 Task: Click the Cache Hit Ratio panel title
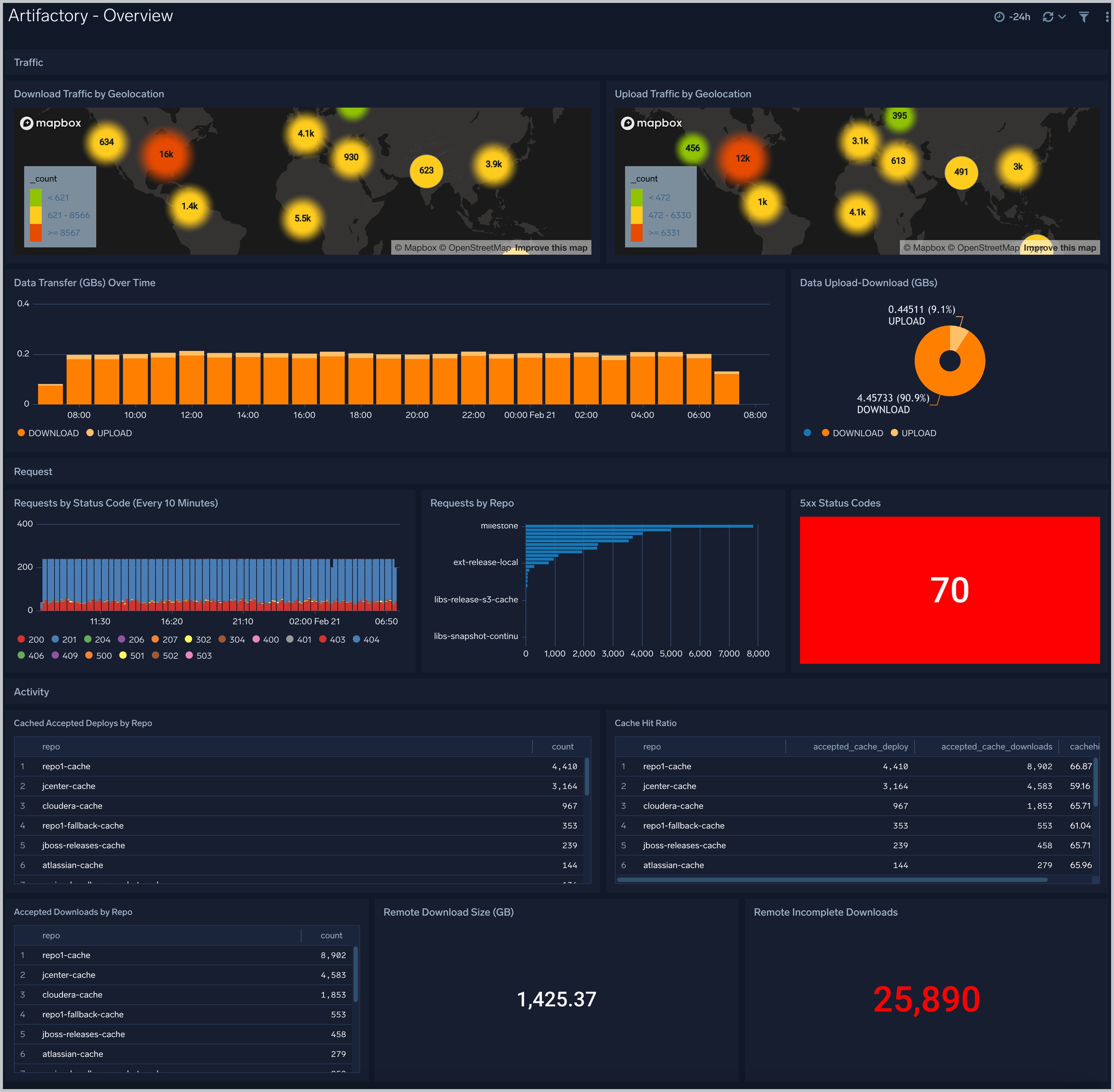[x=645, y=723]
